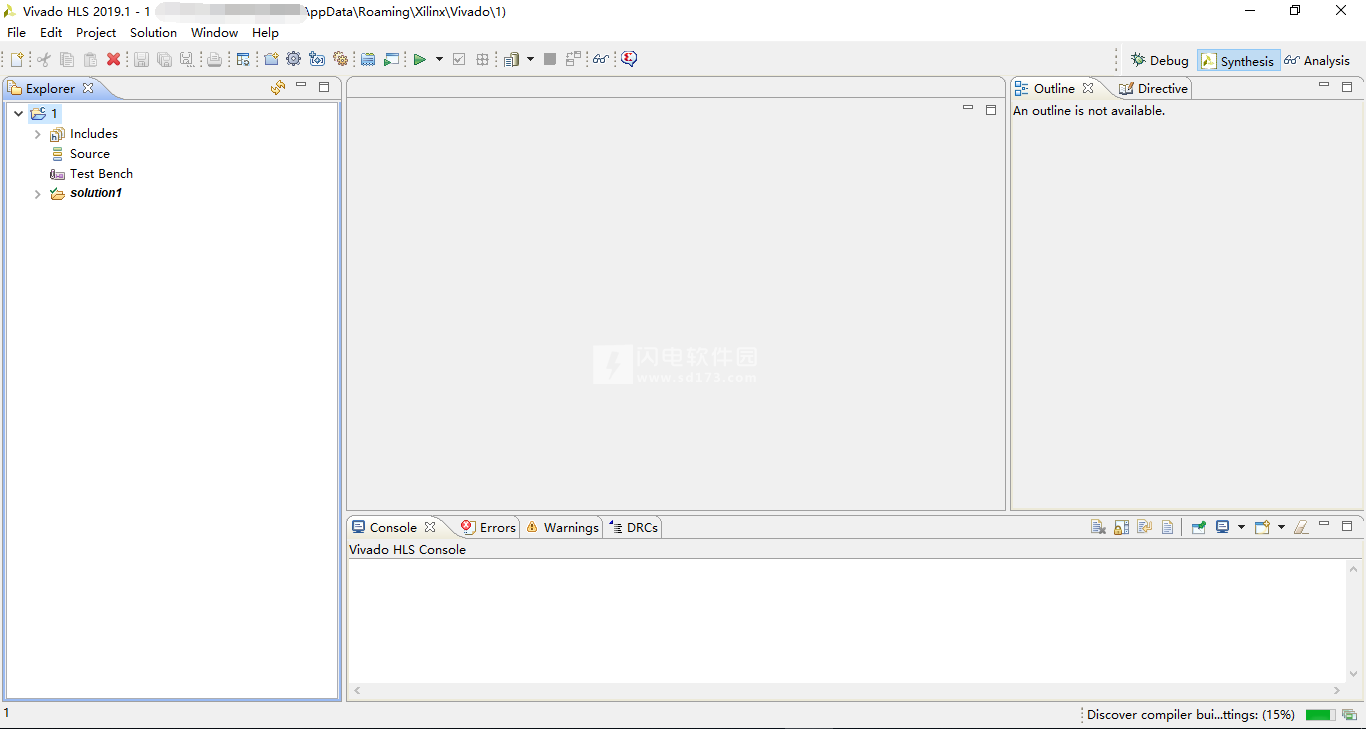Close the Explorer view tab

[88, 88]
